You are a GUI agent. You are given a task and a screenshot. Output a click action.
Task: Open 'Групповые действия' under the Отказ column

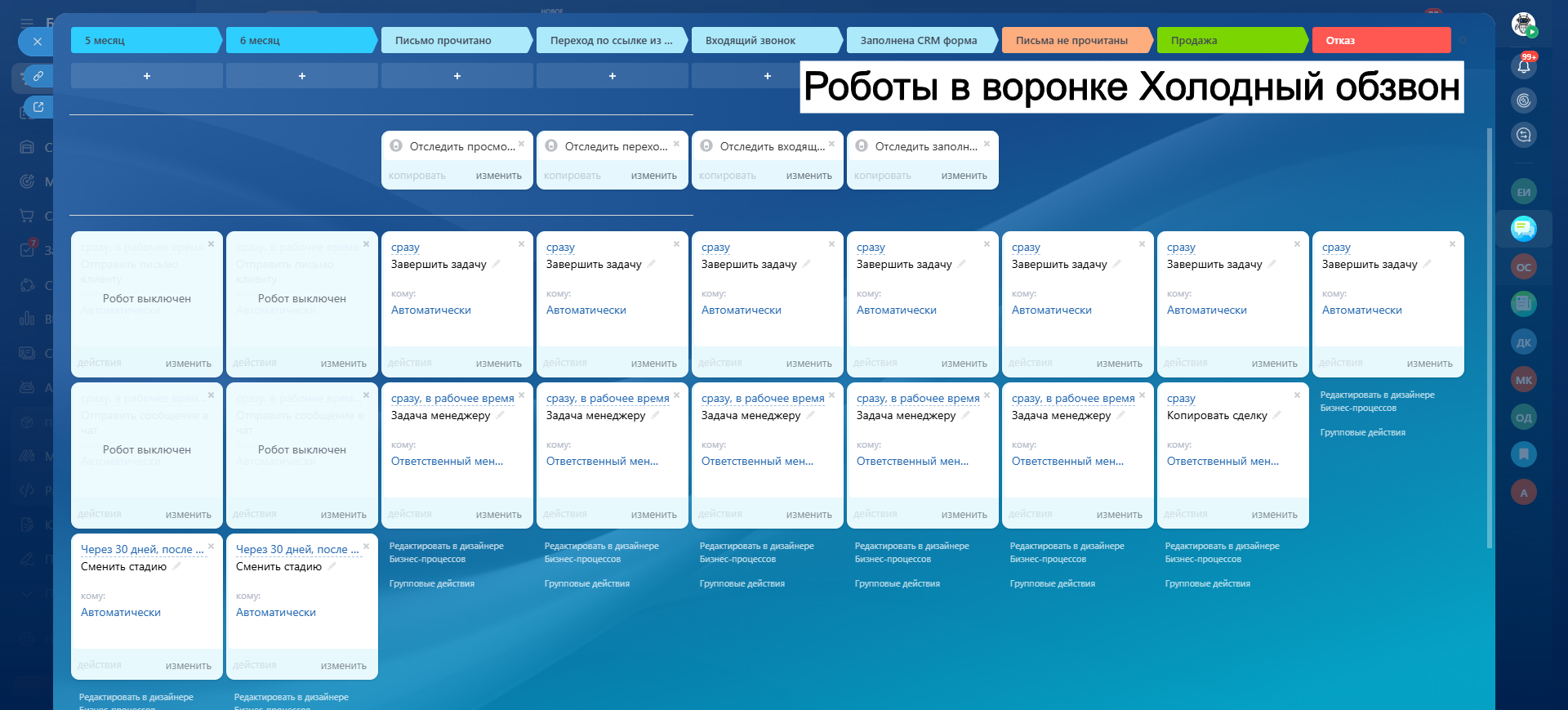[1362, 432]
